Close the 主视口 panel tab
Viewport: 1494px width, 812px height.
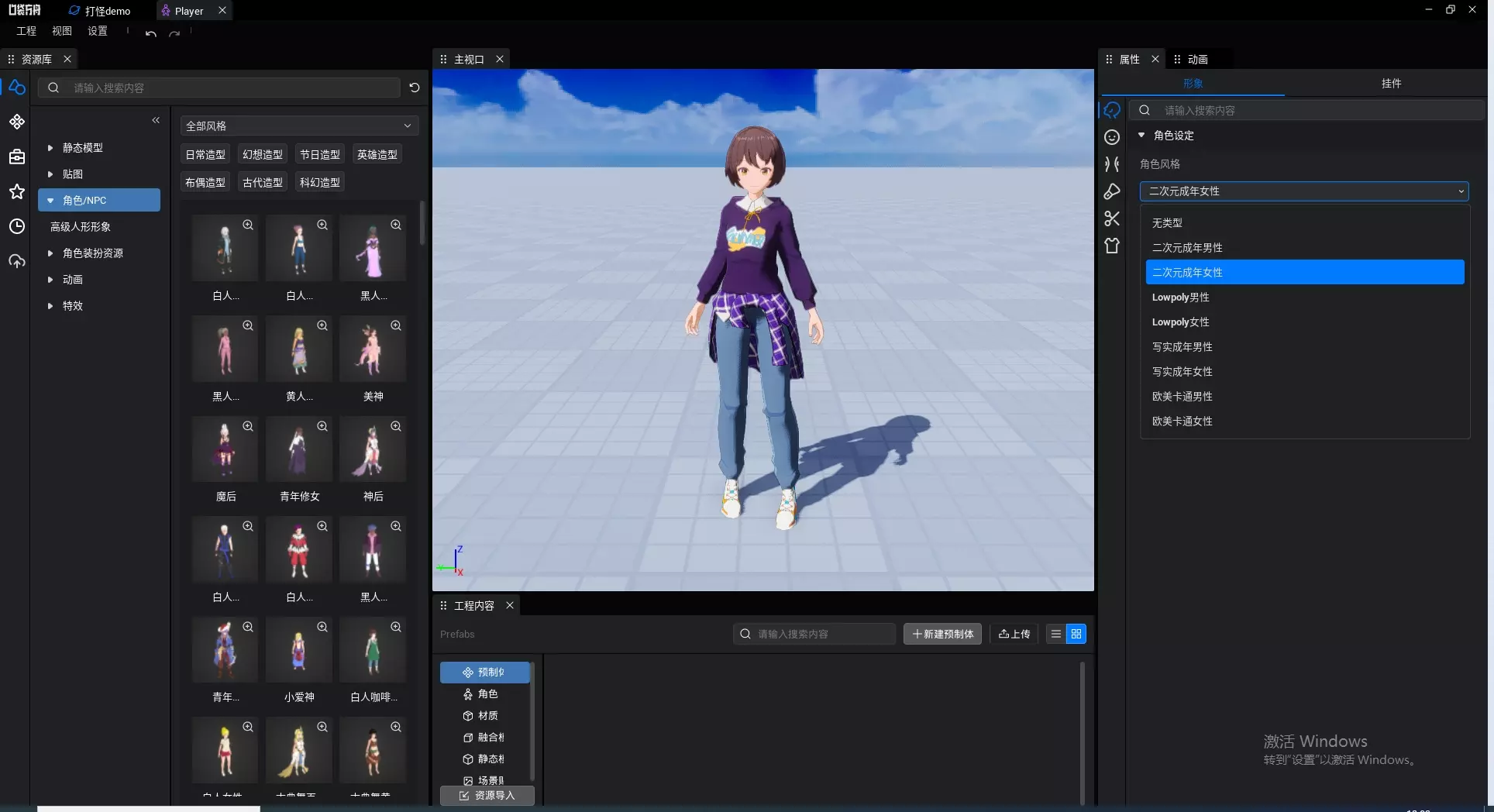tap(500, 59)
